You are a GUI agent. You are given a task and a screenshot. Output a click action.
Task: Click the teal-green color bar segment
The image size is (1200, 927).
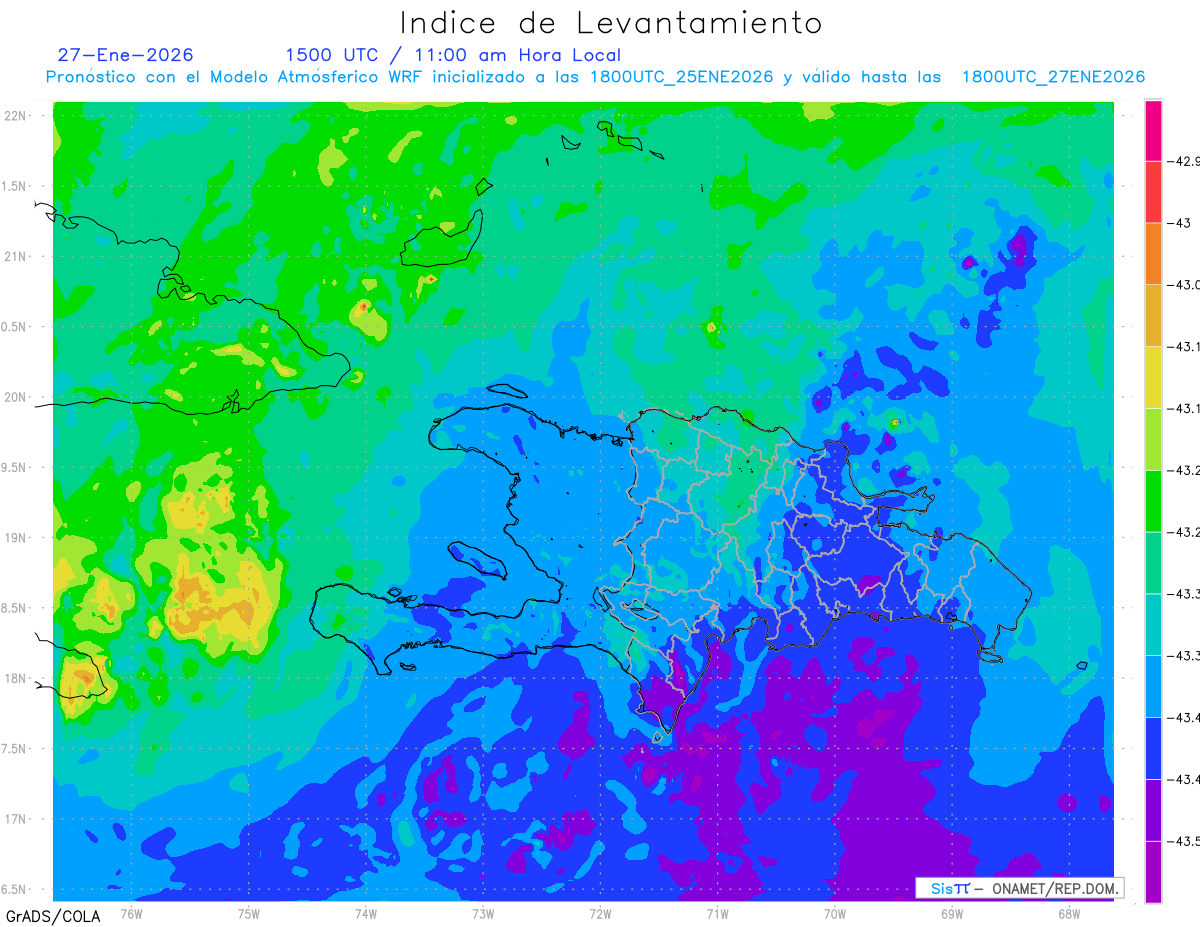pyautogui.click(x=1153, y=563)
